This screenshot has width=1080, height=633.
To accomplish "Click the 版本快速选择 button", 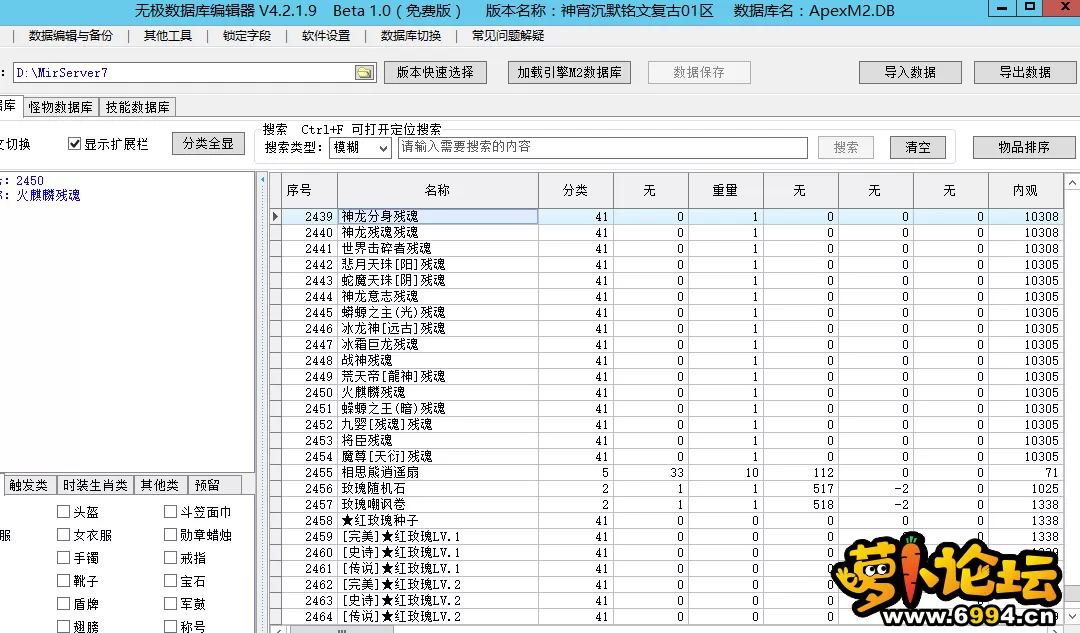I will coord(435,72).
